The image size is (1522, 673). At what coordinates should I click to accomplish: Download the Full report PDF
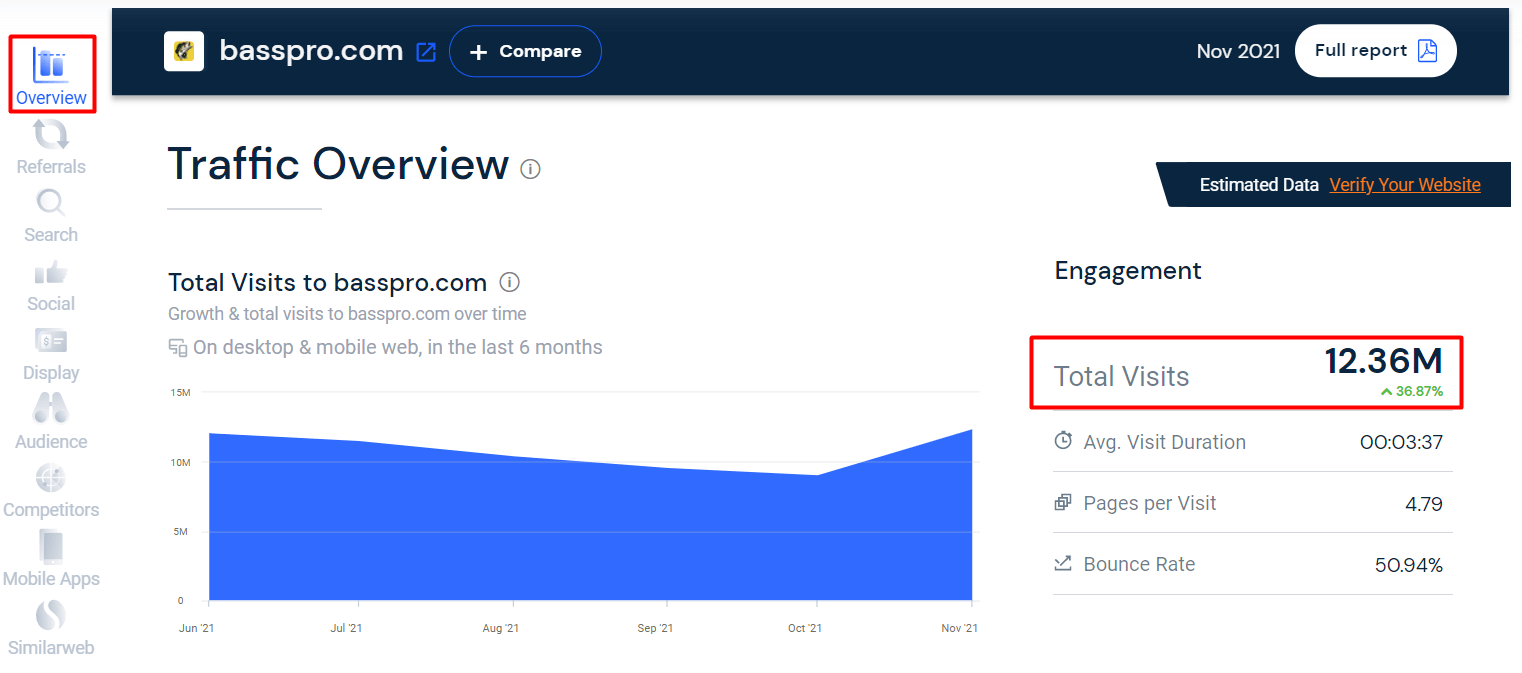tap(1375, 51)
